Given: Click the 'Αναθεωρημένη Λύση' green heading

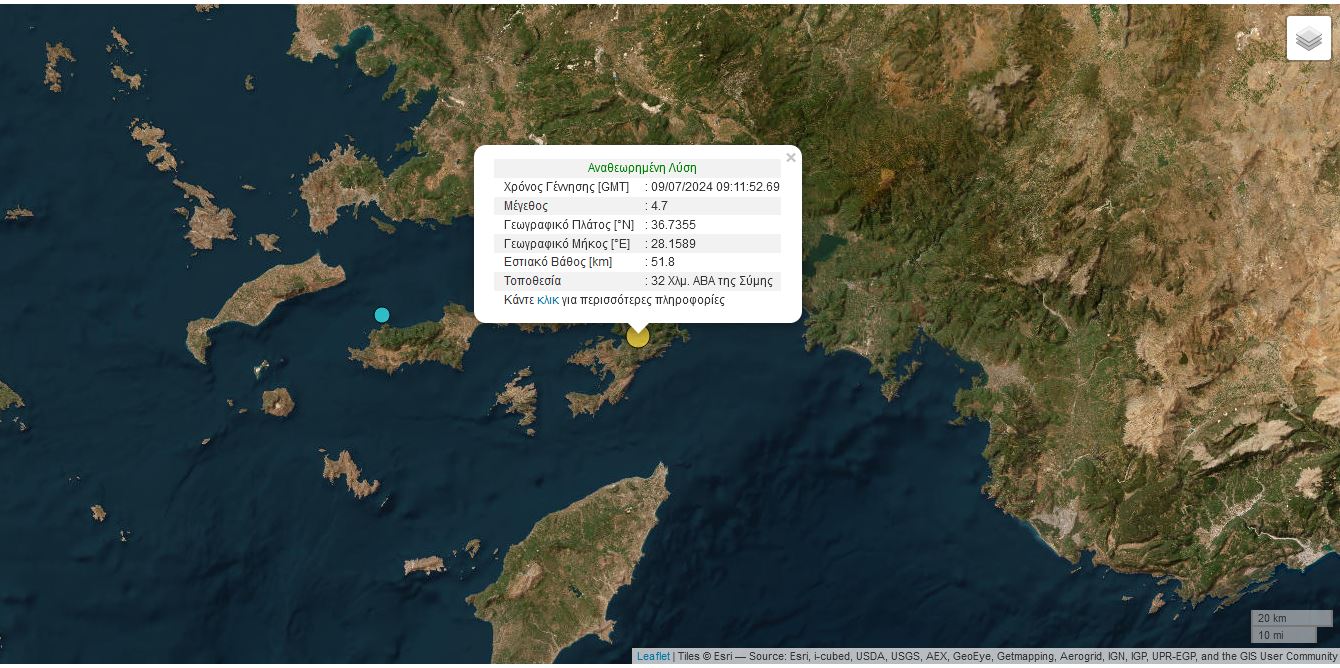Looking at the screenshot, I should tap(641, 168).
